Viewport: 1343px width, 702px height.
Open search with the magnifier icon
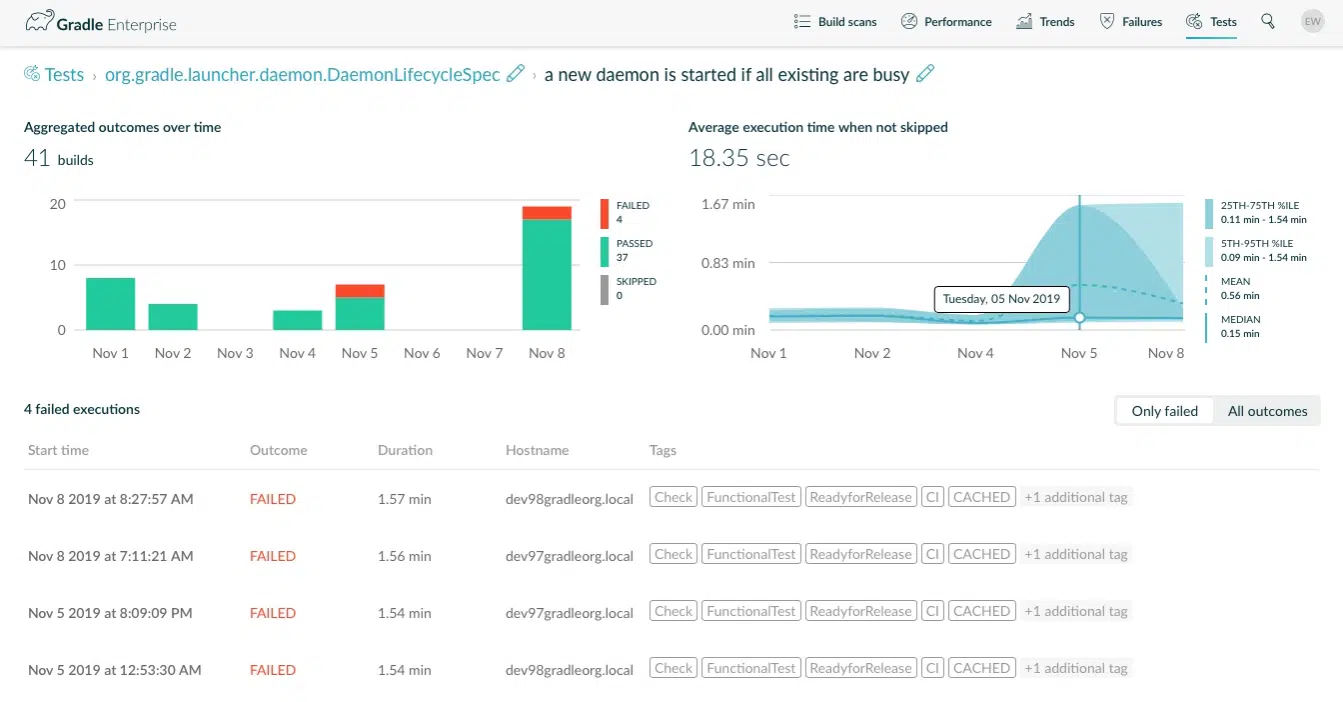(x=1267, y=20)
